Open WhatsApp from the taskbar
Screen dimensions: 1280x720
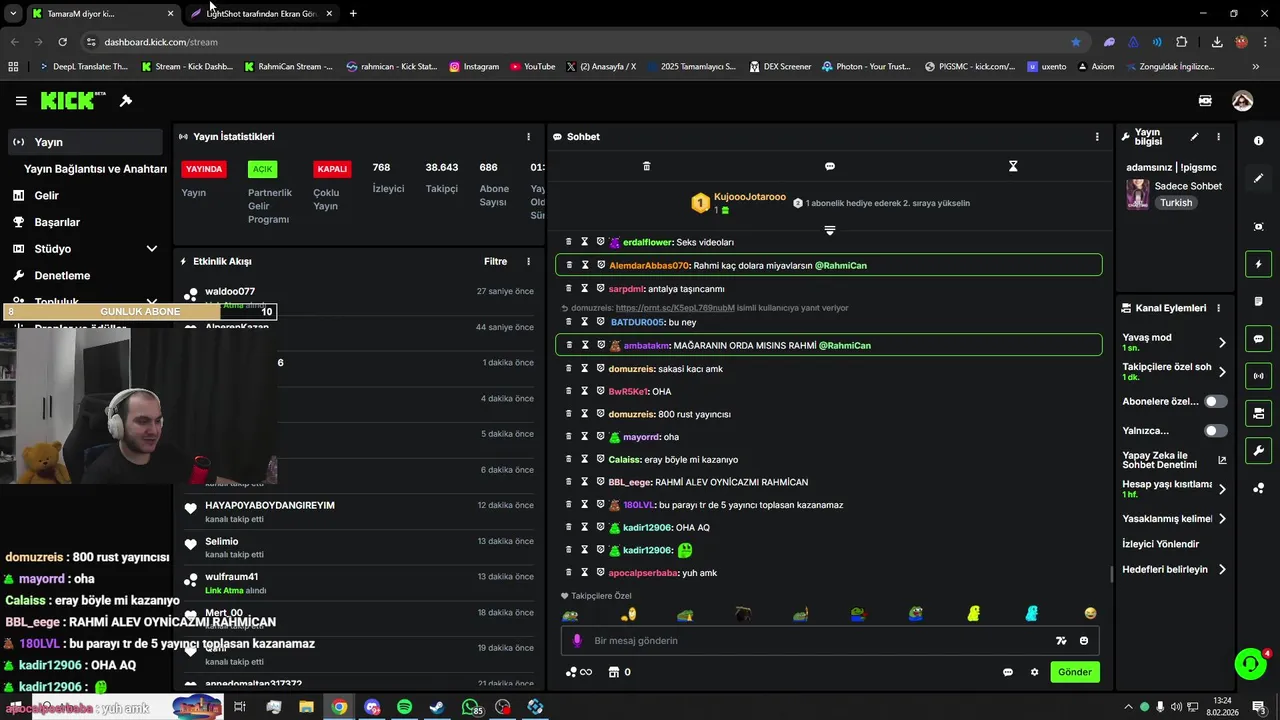[x=470, y=707]
